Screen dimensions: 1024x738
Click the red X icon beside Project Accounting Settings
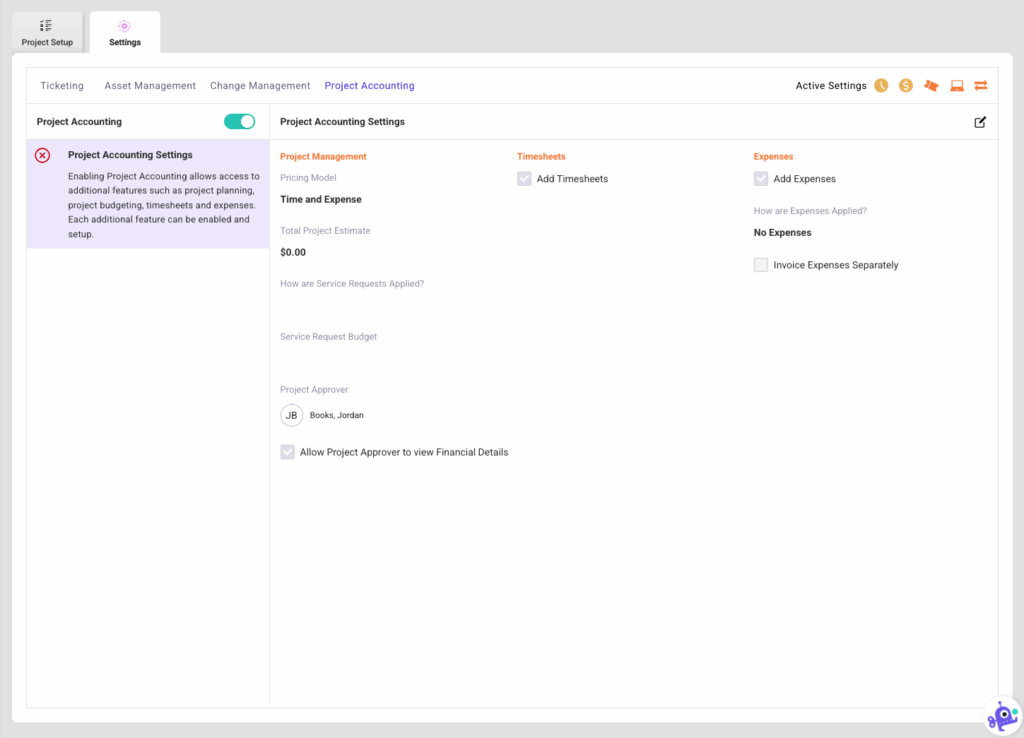click(x=40, y=155)
